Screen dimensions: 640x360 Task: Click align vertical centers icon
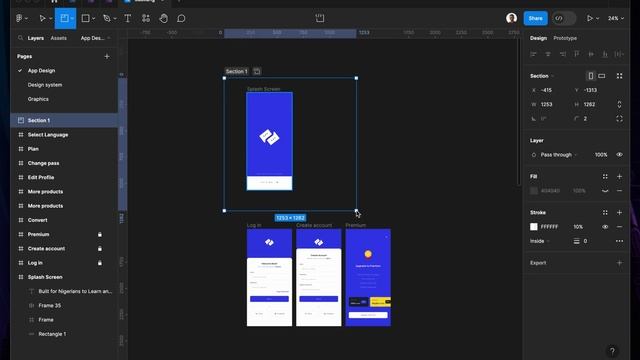tap(591, 54)
